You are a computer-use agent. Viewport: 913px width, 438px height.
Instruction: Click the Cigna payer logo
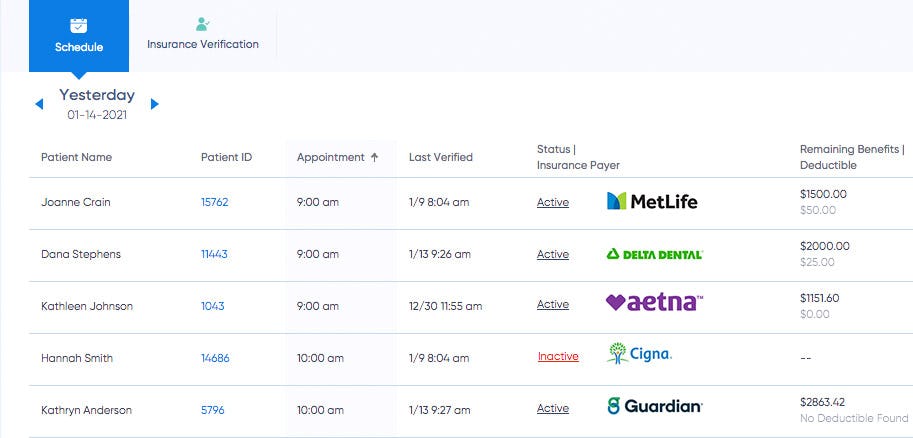[639, 354]
